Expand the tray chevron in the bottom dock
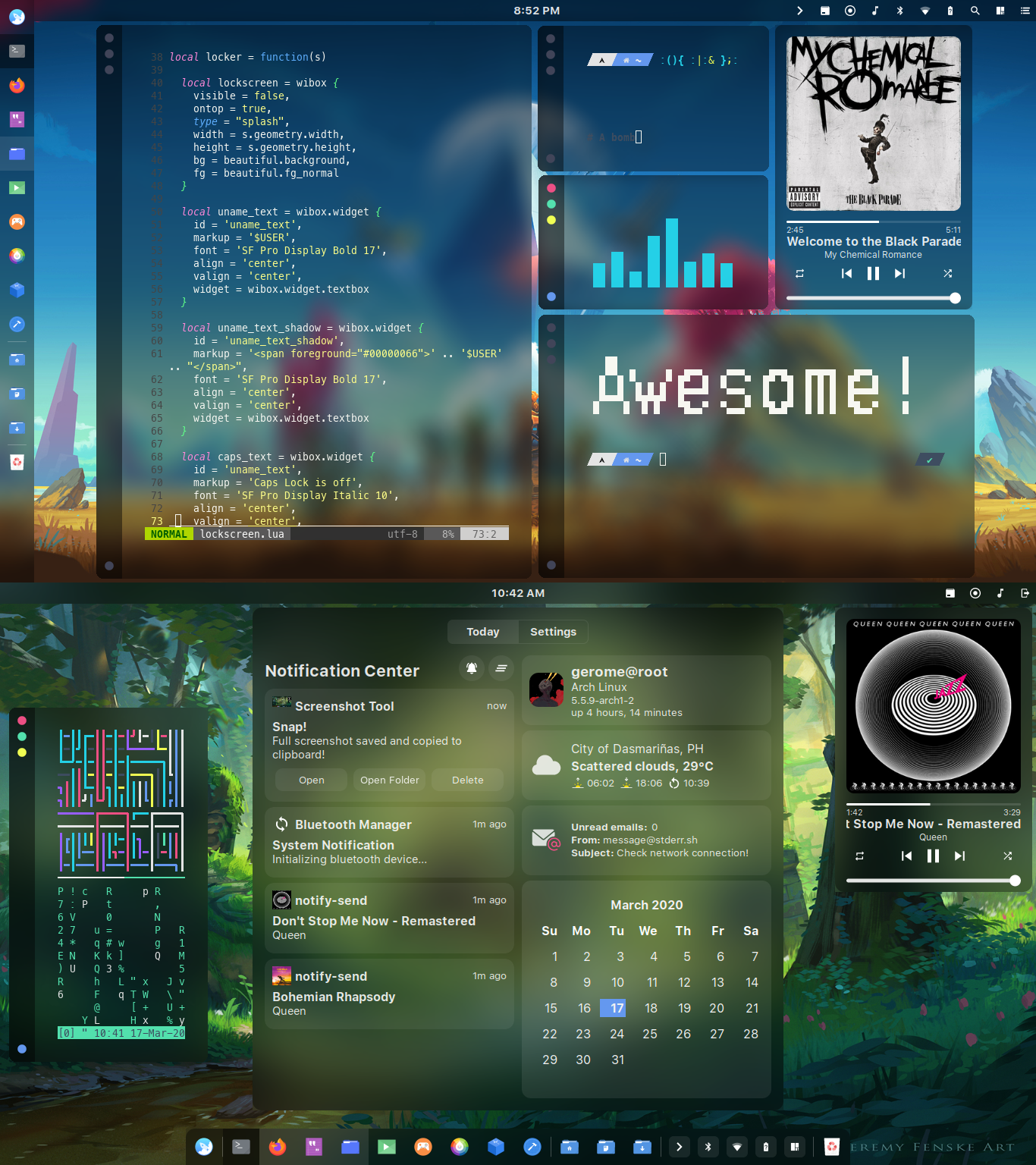The width and height of the screenshot is (1036, 1165). (679, 1147)
